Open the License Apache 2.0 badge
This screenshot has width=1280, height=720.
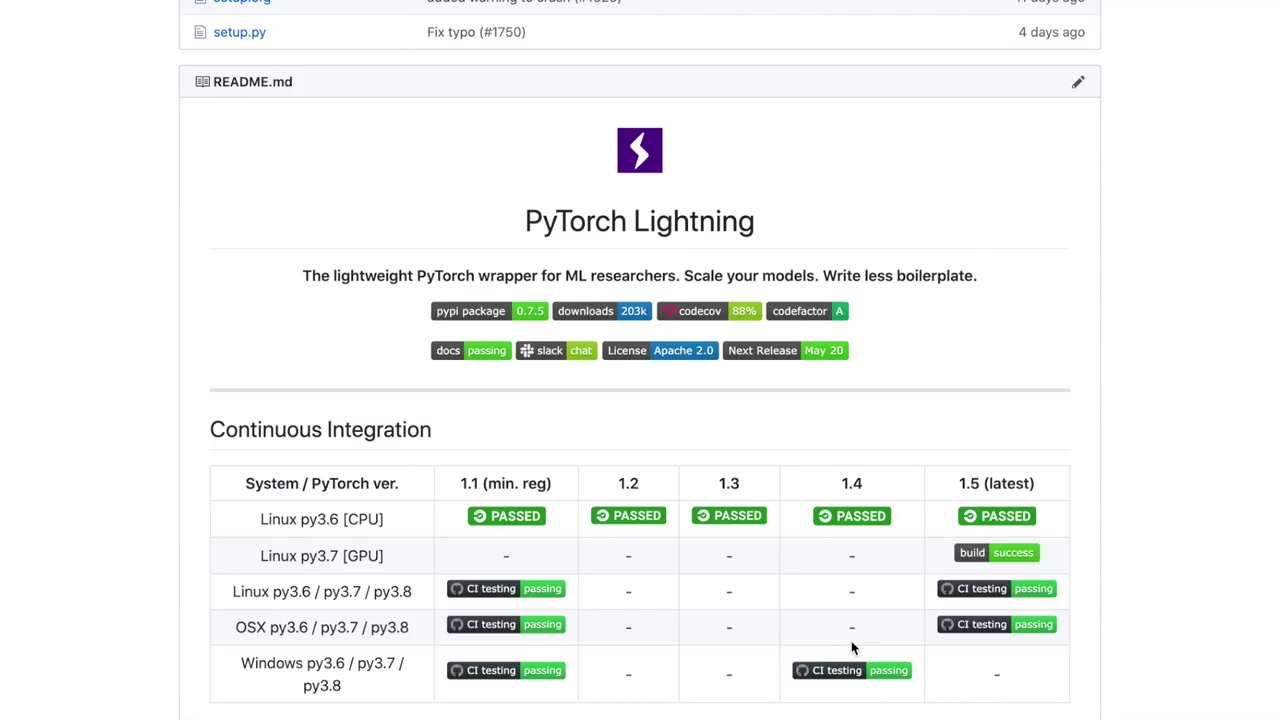tap(660, 350)
